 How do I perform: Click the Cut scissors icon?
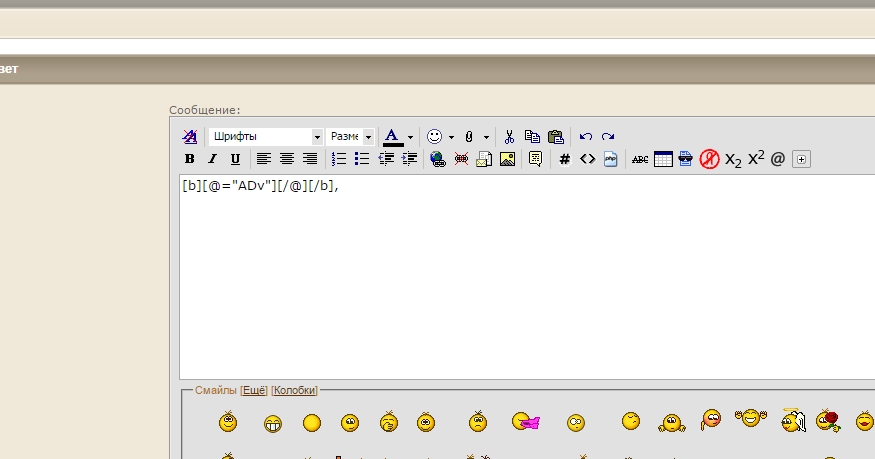[x=509, y=137]
